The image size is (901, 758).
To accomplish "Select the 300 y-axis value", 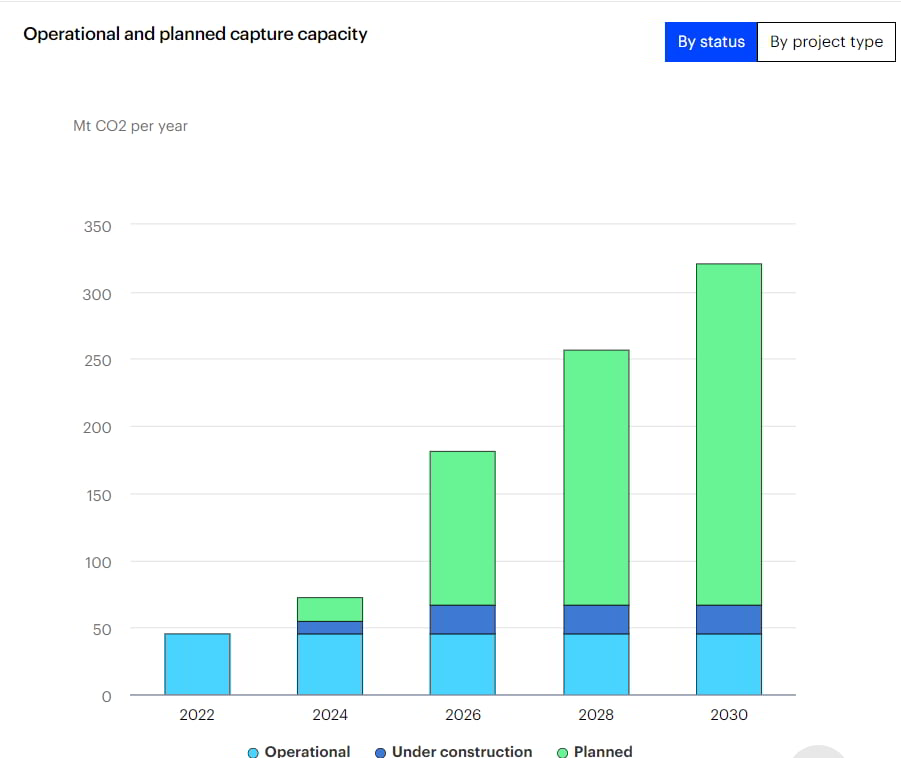I will click(x=97, y=294).
